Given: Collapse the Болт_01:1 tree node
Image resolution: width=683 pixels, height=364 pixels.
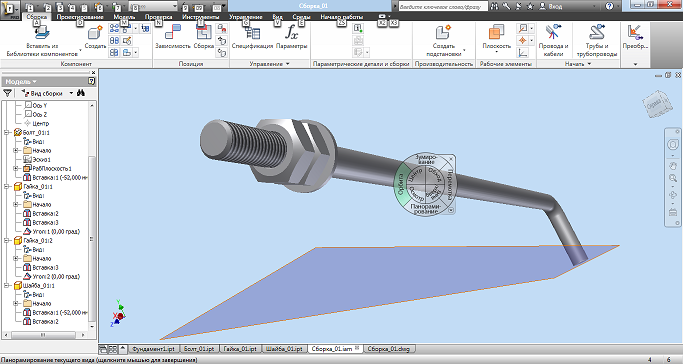Looking at the screenshot, I should (x=7, y=132).
